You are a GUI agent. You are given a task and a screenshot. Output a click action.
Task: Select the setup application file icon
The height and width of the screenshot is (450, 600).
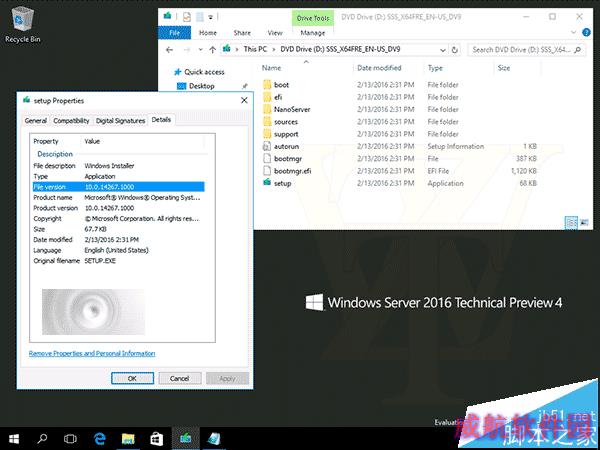coord(267,183)
